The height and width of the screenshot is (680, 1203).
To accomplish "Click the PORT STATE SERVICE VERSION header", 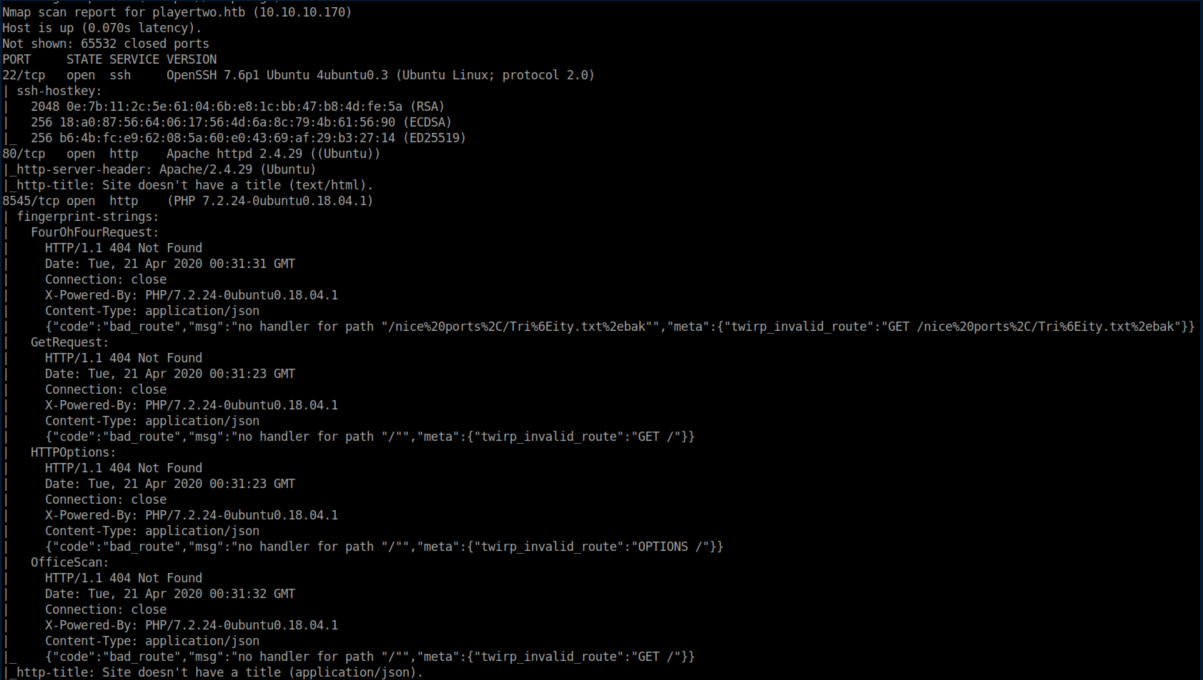I will tap(109, 59).
